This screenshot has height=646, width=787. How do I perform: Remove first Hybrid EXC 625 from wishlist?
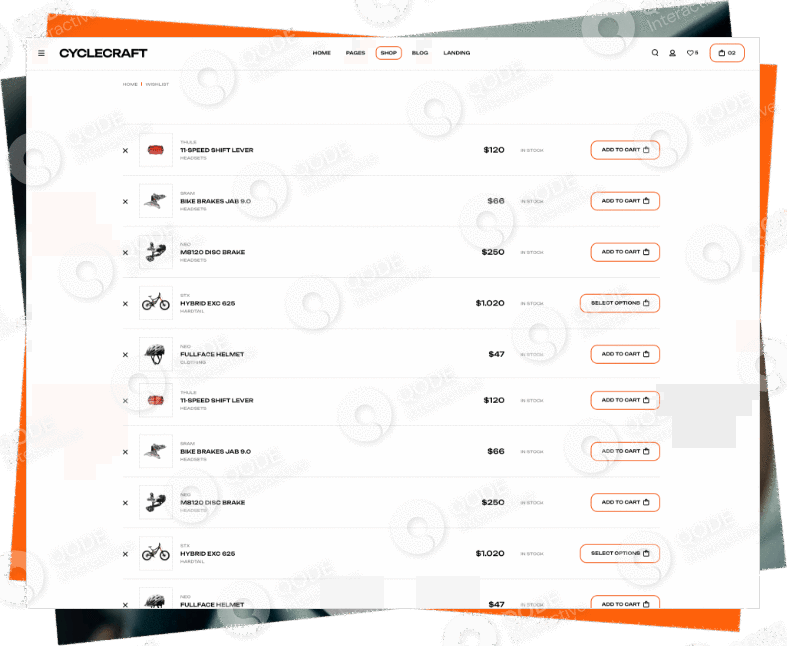(x=125, y=304)
